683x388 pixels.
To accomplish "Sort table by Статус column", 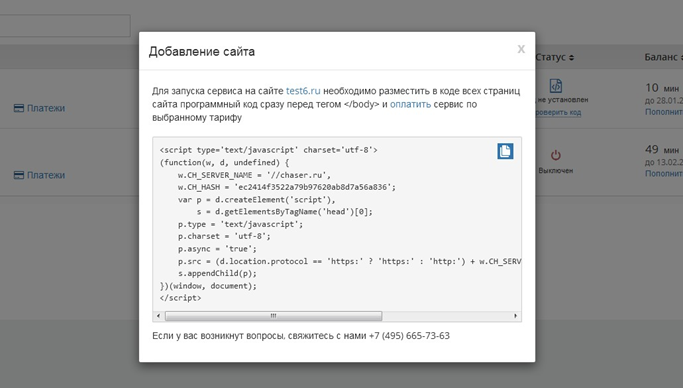I will pyautogui.click(x=555, y=57).
